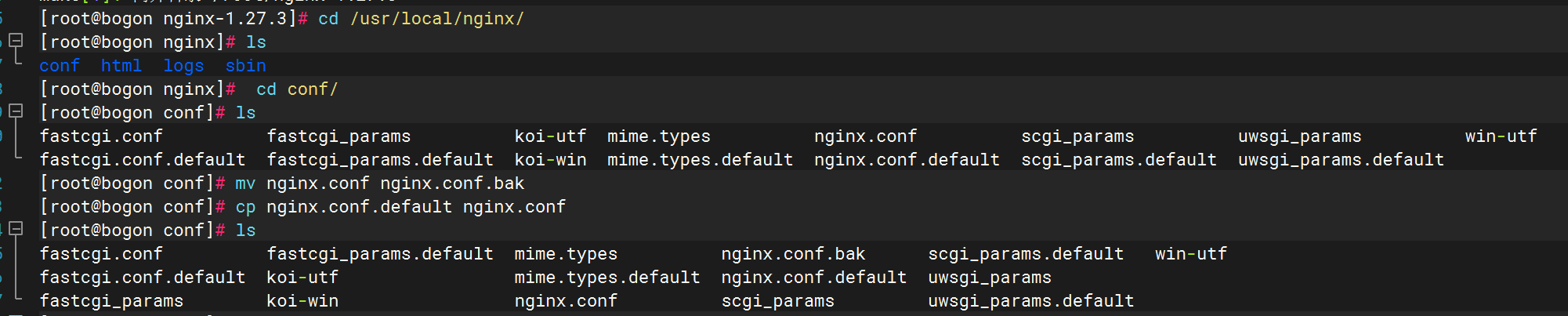Click 'nginx.conf' in the first conf listing
The image size is (1568, 316).
(865, 136)
